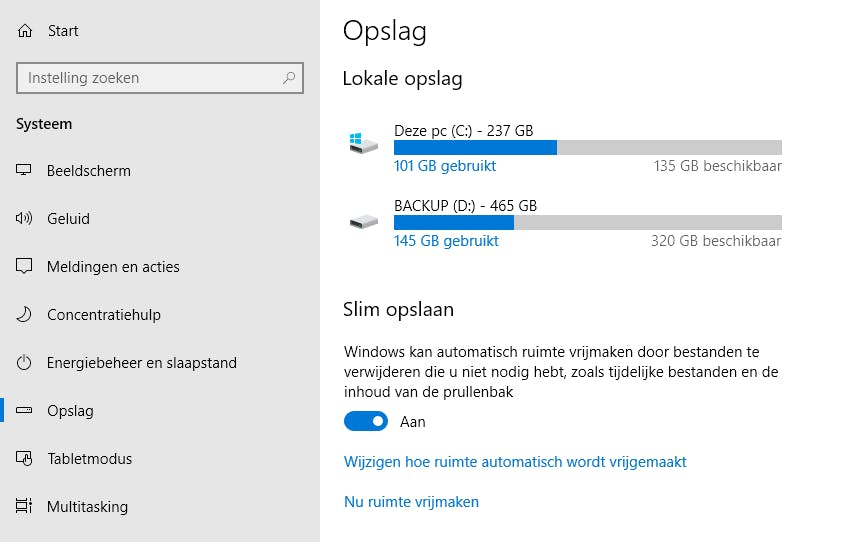Turn off the Slim opslaan toggle
The width and height of the screenshot is (848, 542).
pyautogui.click(x=365, y=422)
